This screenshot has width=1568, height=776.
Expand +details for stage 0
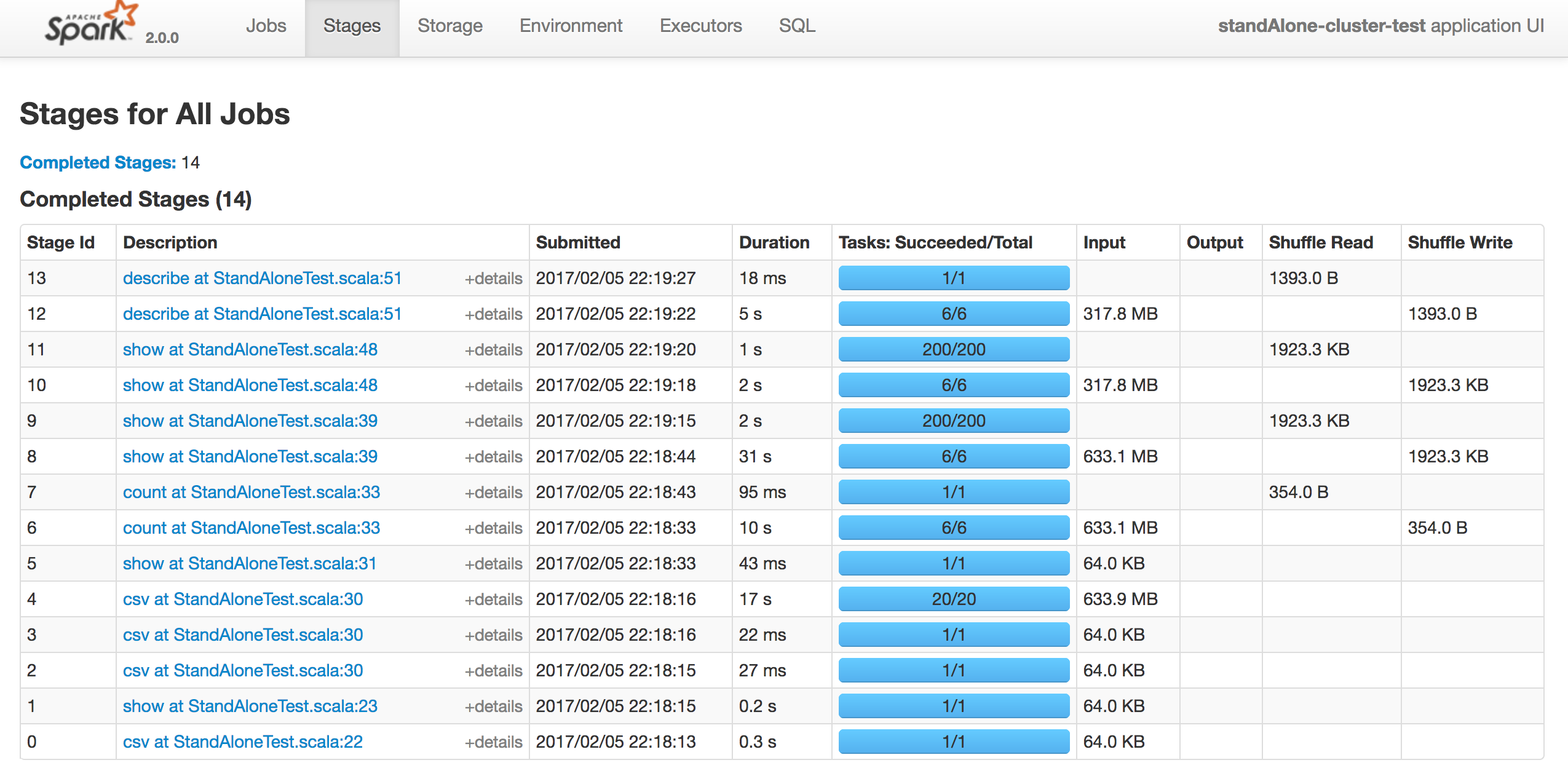pos(493,742)
